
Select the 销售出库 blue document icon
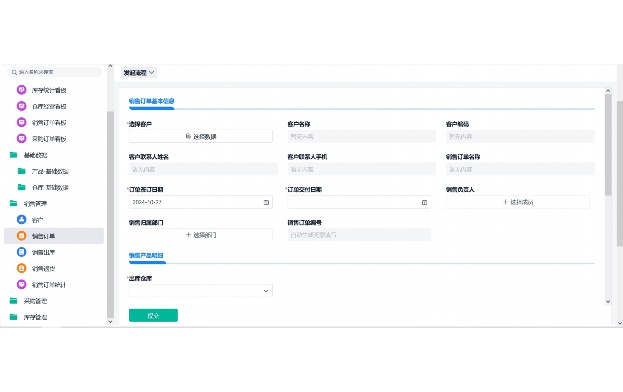[x=21, y=252]
